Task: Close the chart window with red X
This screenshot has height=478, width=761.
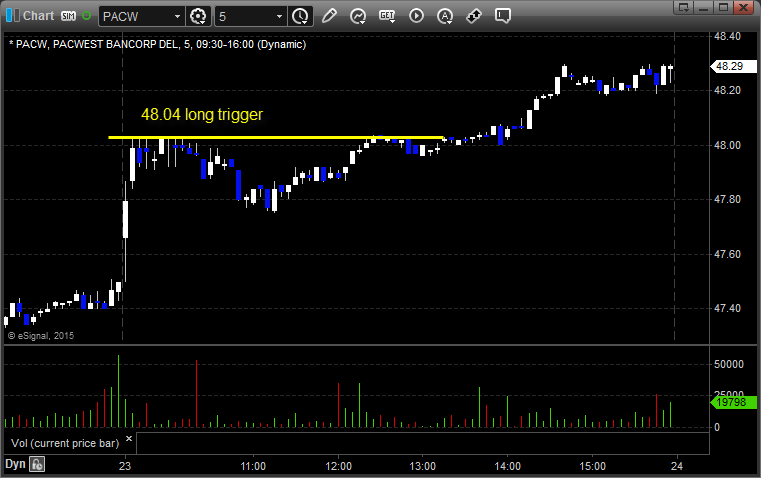Action: [744, 7]
